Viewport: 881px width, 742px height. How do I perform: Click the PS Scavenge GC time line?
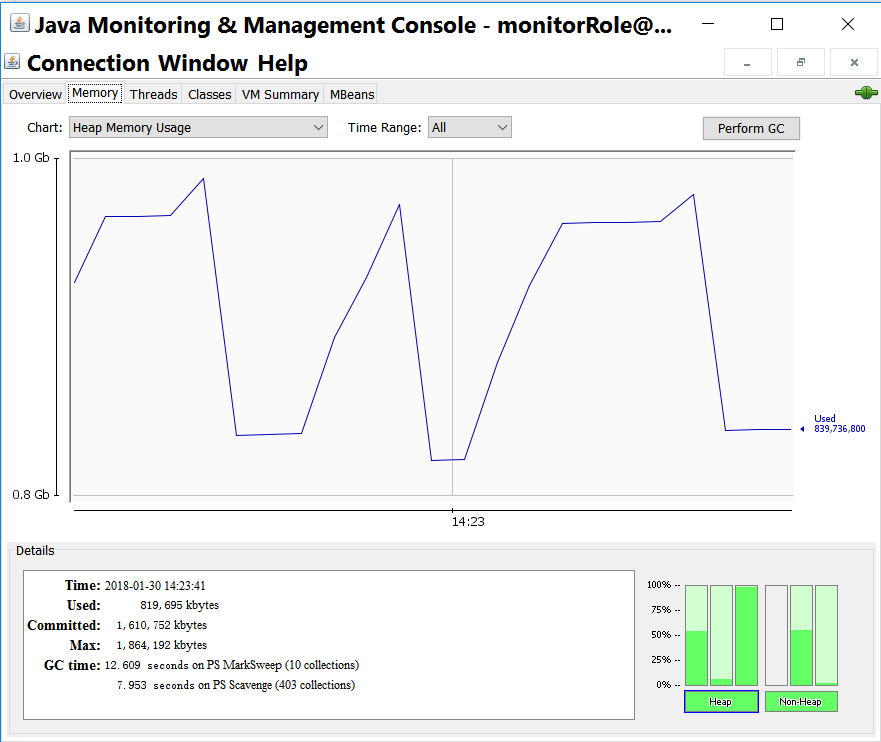coord(236,685)
